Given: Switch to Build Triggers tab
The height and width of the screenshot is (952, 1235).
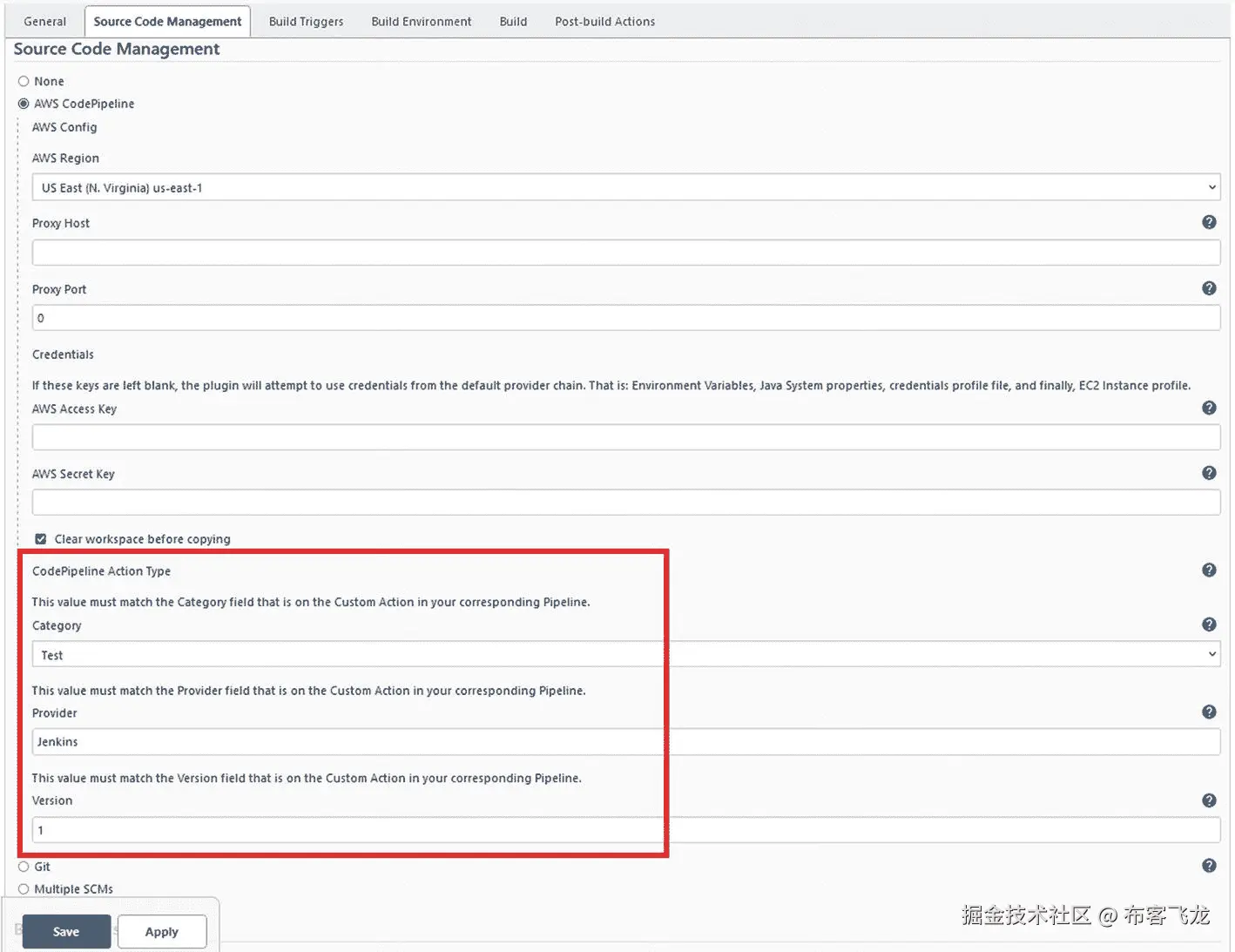Looking at the screenshot, I should (x=306, y=21).
